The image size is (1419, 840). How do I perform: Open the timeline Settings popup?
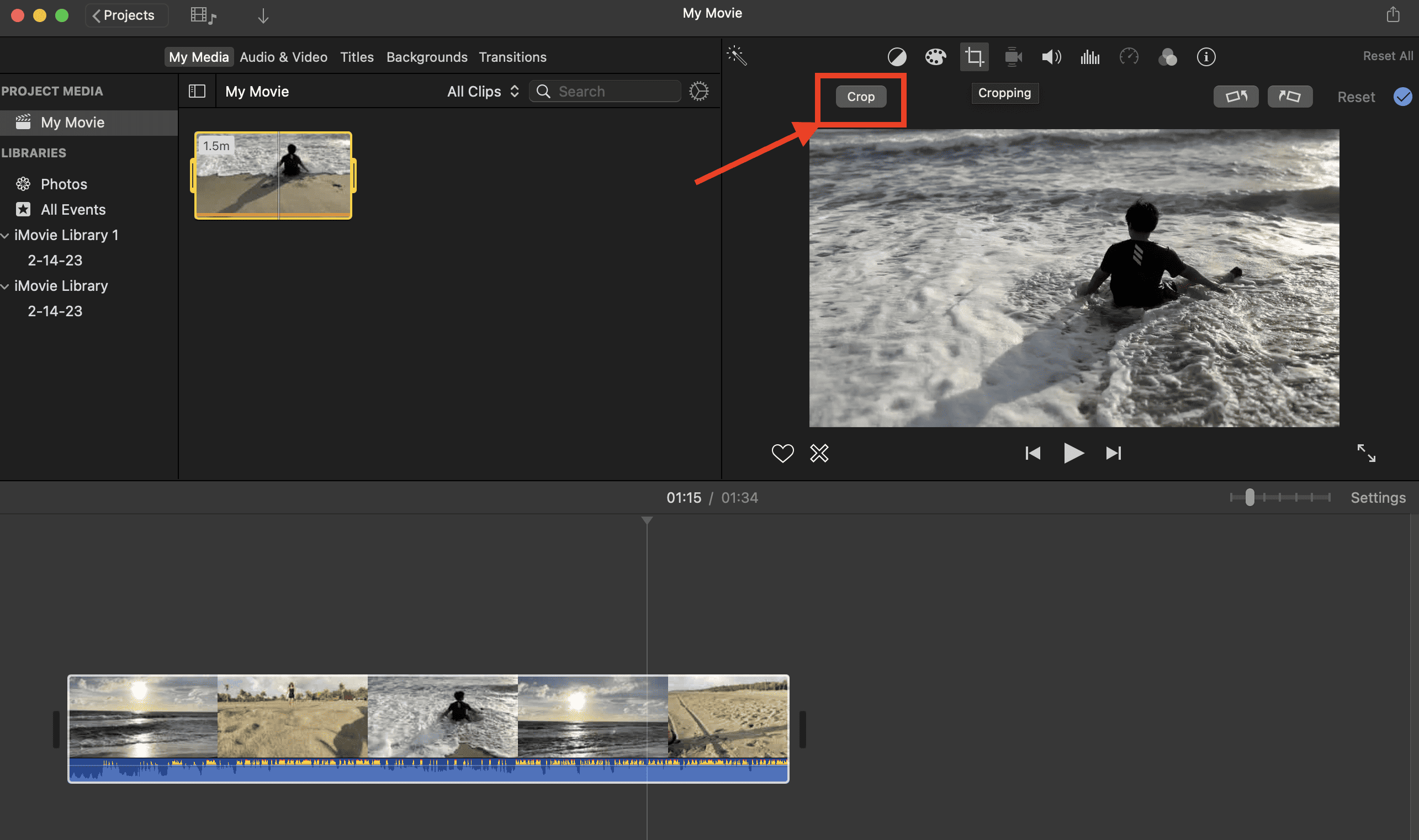coord(1378,498)
